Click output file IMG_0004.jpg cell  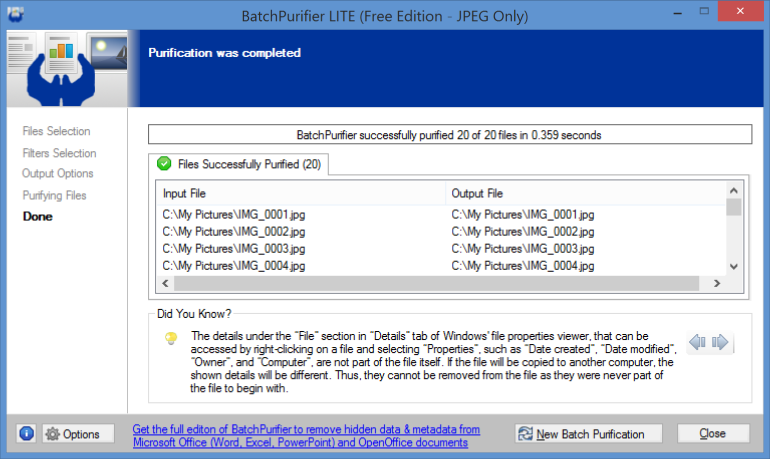tap(522, 266)
